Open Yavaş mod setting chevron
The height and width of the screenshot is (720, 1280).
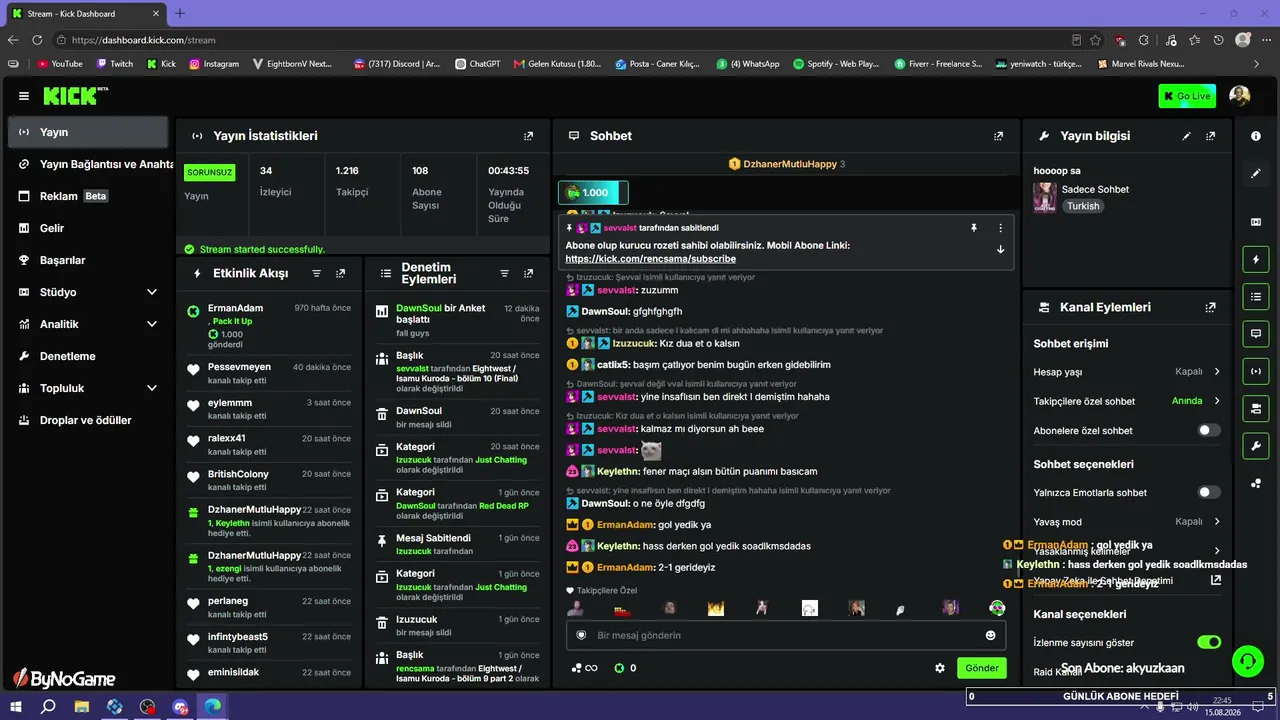pyautogui.click(x=1217, y=521)
